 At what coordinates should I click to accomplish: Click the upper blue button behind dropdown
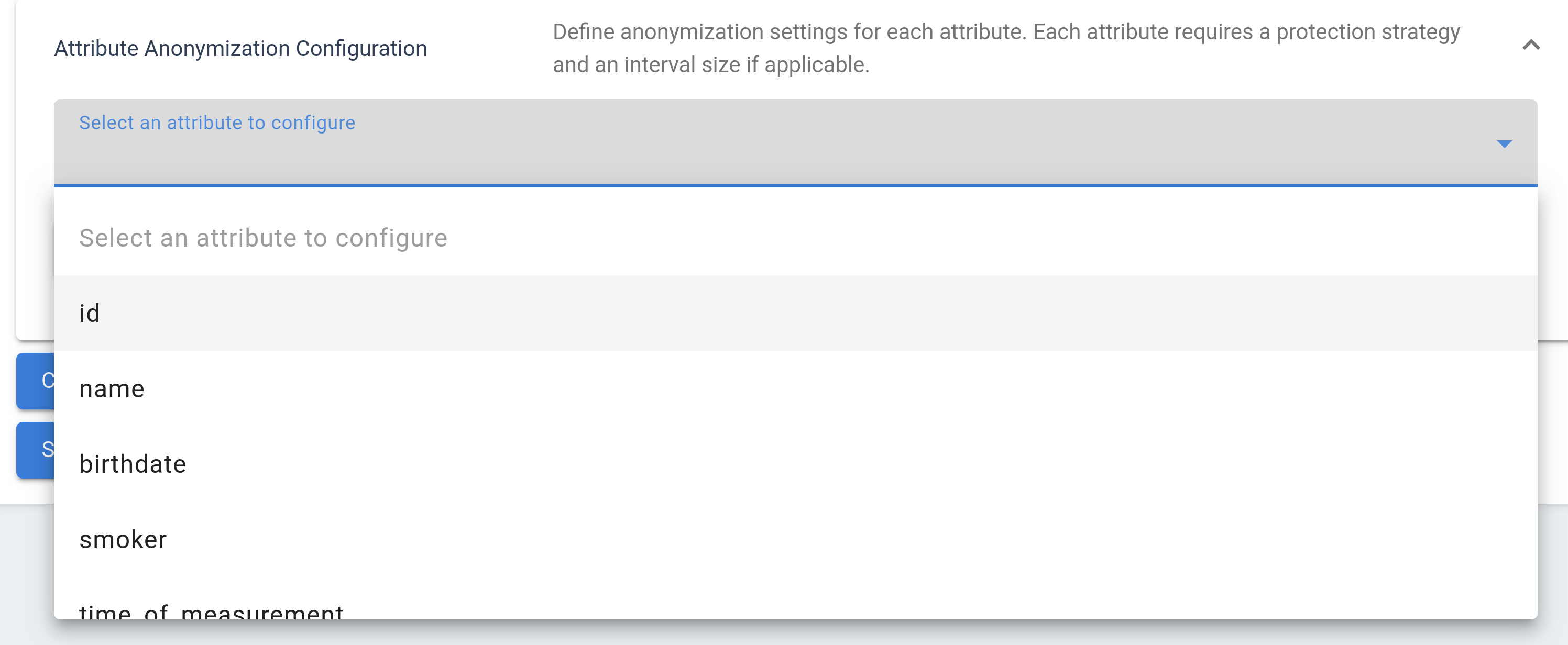[36, 381]
